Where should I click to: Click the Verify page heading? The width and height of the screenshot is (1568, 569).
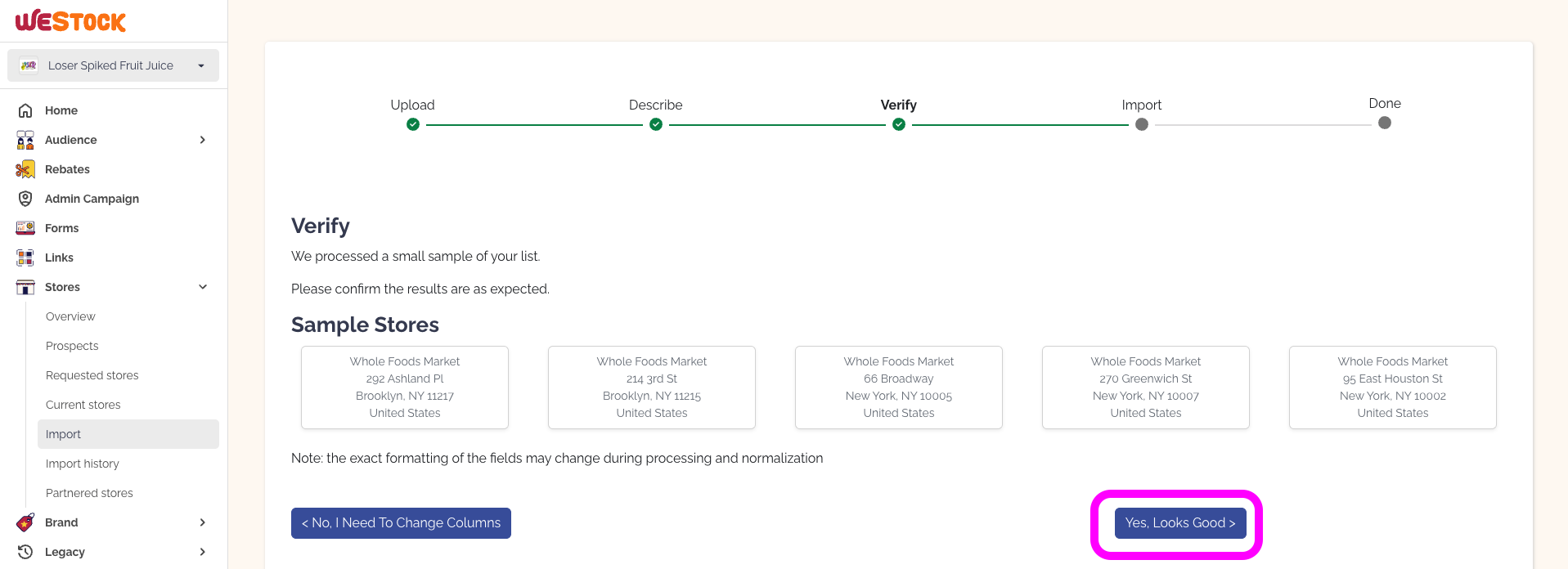tap(321, 226)
